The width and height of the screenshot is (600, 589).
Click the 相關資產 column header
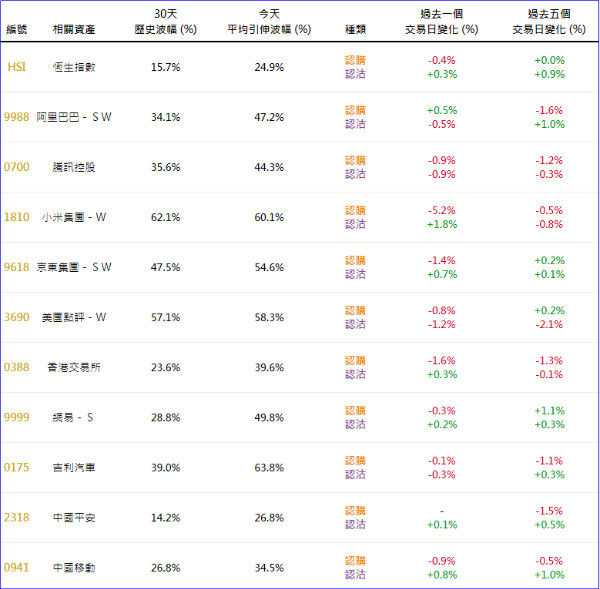click(x=74, y=29)
